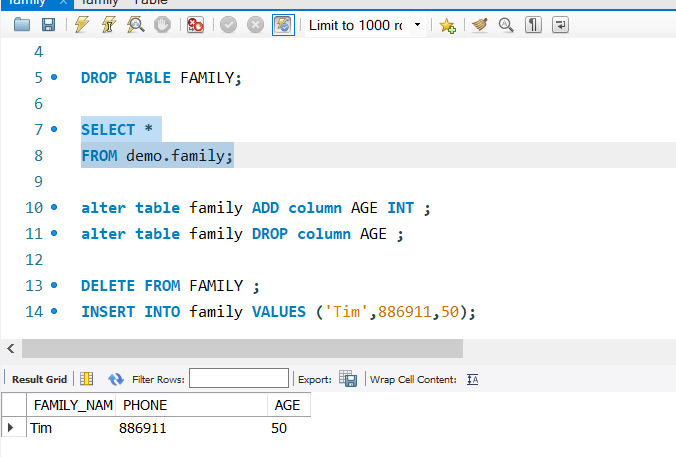Toggle invisible characters pilcrow icon
Image resolution: width=676 pixels, height=457 pixels.
(533, 25)
